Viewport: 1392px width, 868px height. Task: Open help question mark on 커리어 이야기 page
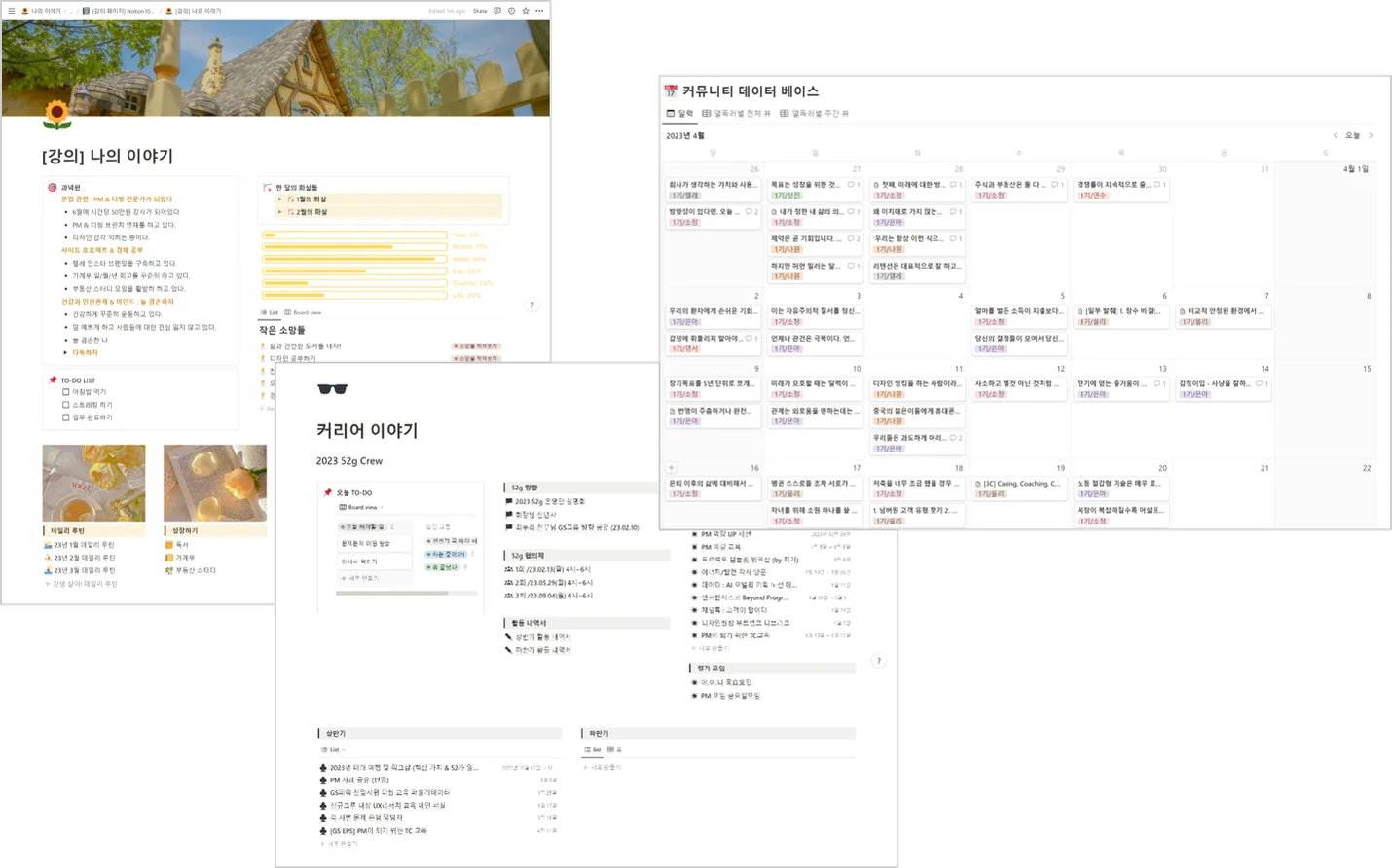point(878,661)
